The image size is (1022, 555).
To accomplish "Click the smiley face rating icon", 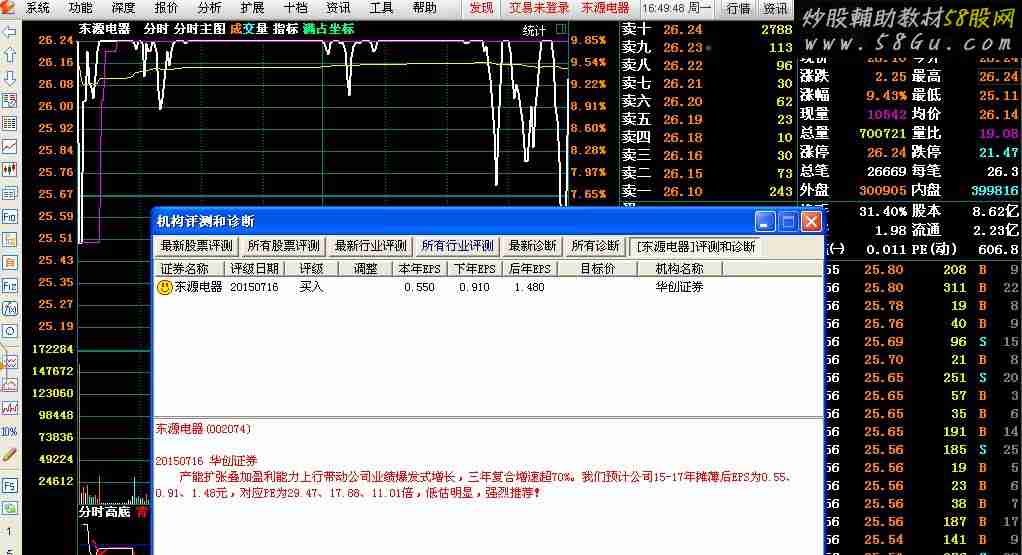I will pos(164,287).
